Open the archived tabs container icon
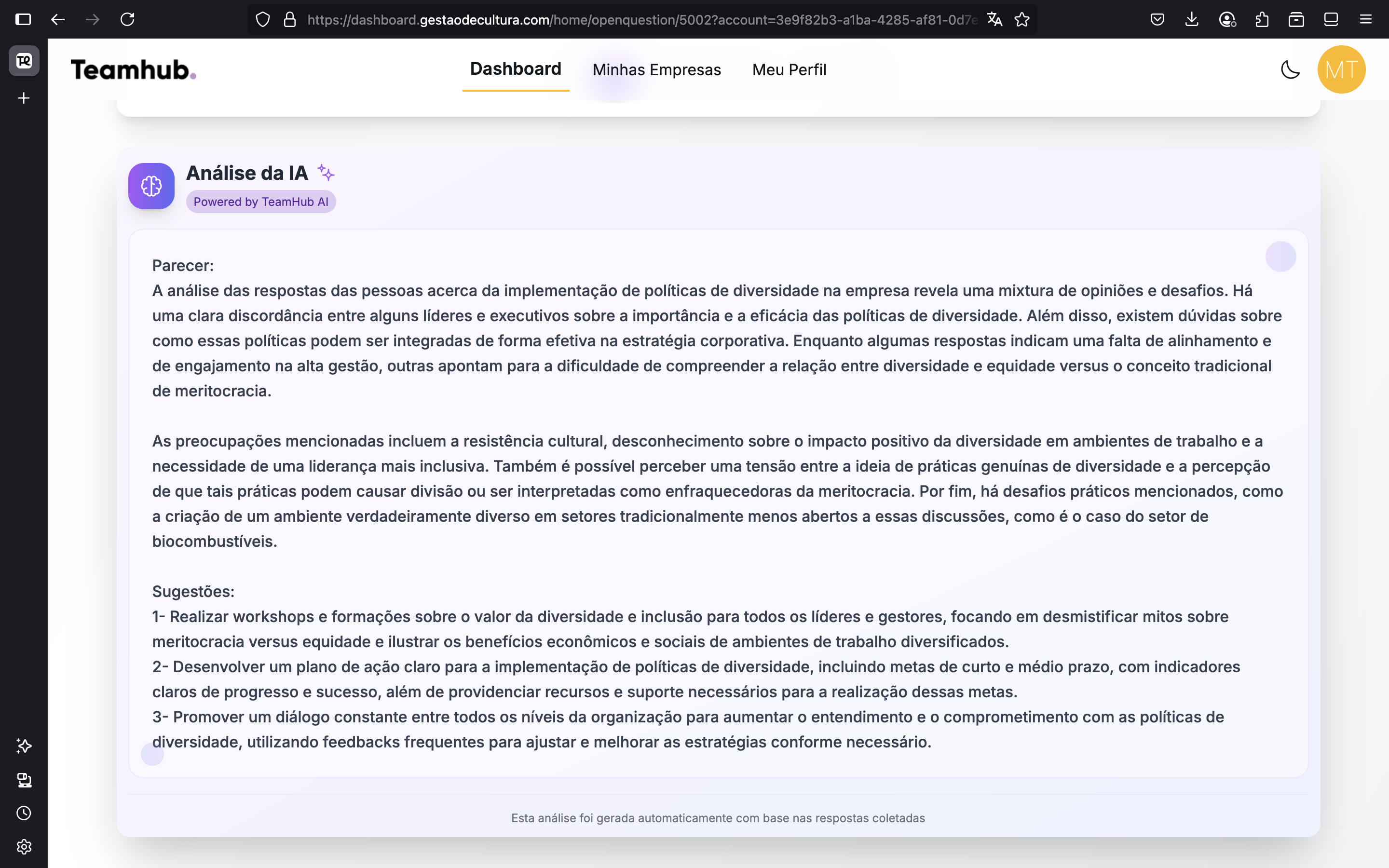This screenshot has height=868, width=1389. [x=1296, y=19]
